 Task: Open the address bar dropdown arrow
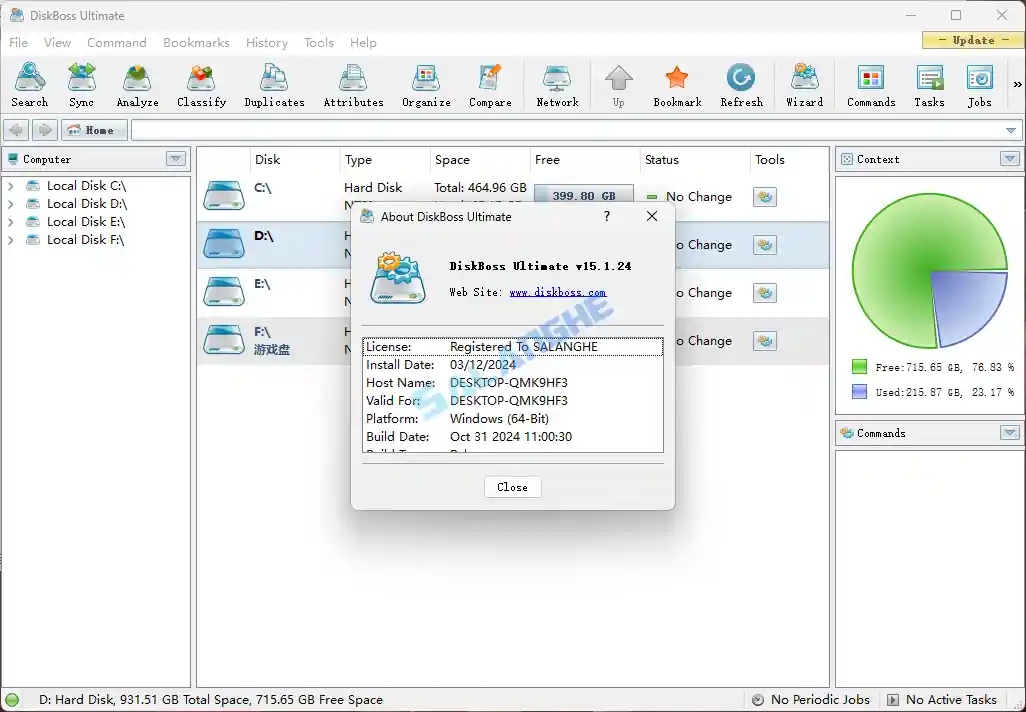tap(1011, 130)
